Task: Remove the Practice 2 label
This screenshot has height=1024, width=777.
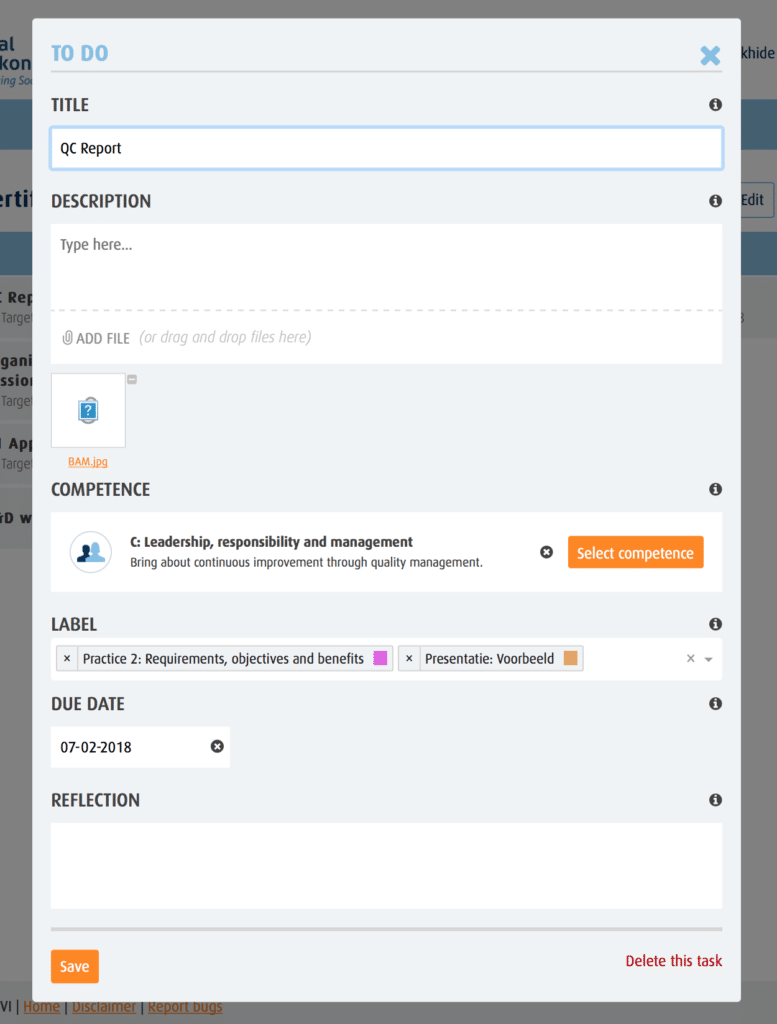Action: tap(66, 658)
